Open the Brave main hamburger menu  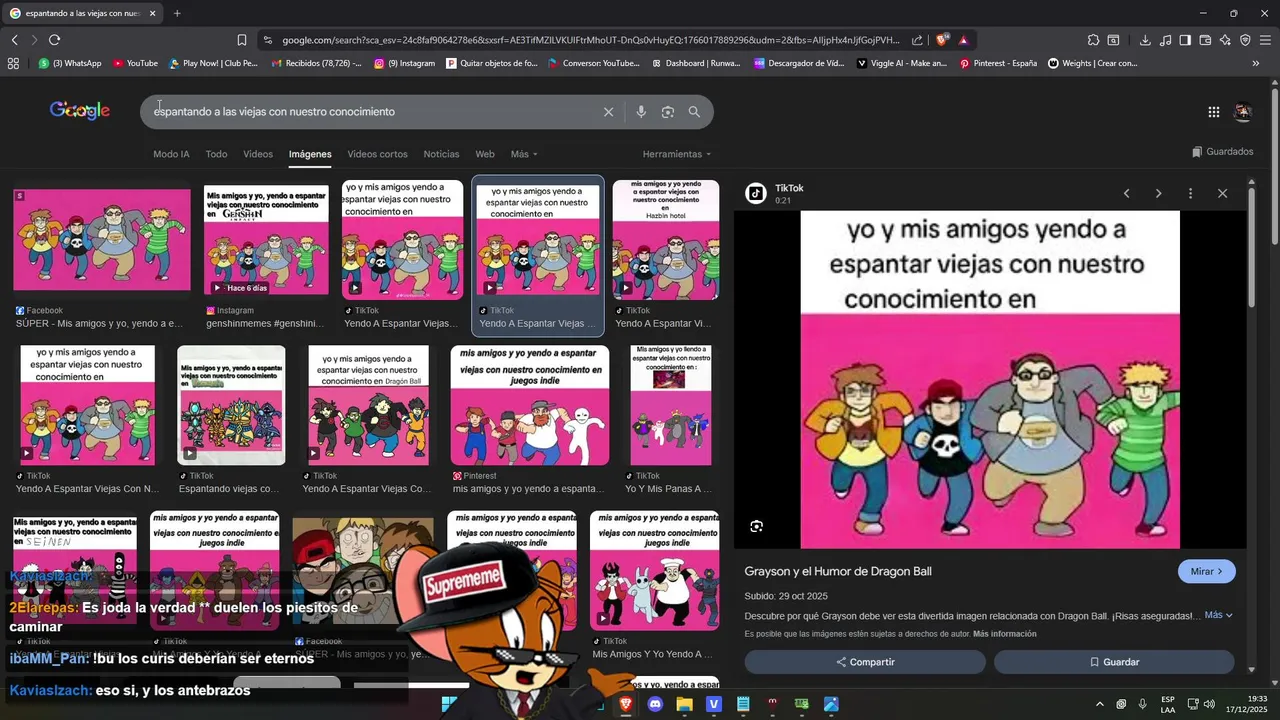(1265, 40)
